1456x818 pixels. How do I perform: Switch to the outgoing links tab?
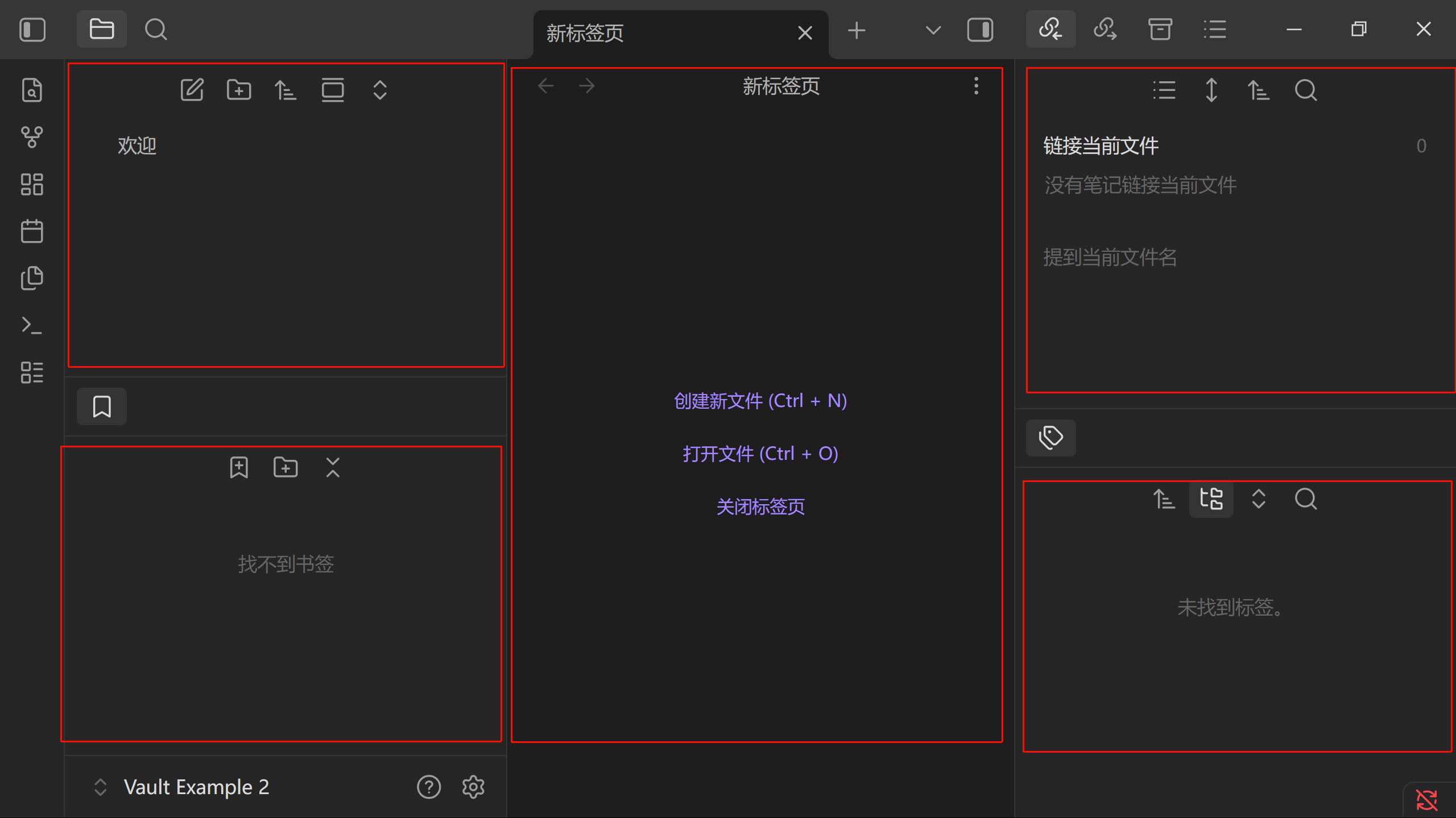pos(1105,30)
